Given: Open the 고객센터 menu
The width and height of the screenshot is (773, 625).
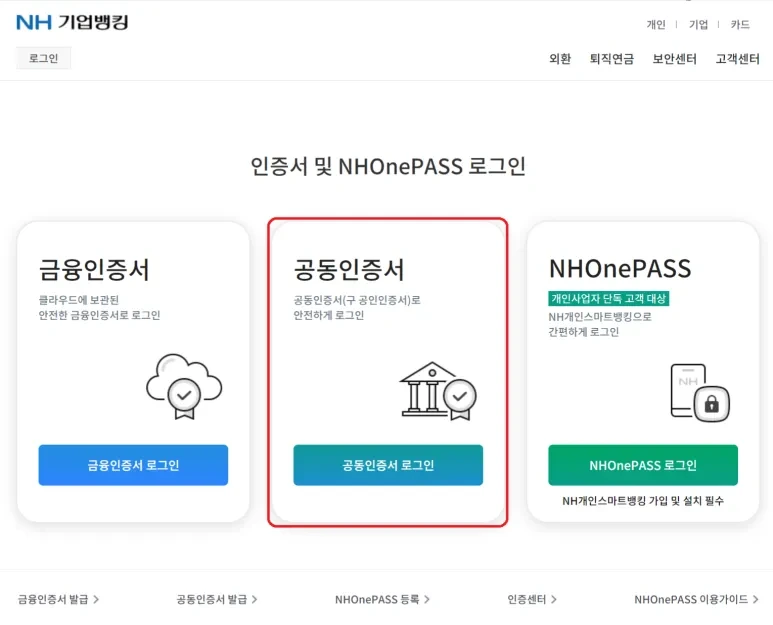Looking at the screenshot, I should pos(738,59).
